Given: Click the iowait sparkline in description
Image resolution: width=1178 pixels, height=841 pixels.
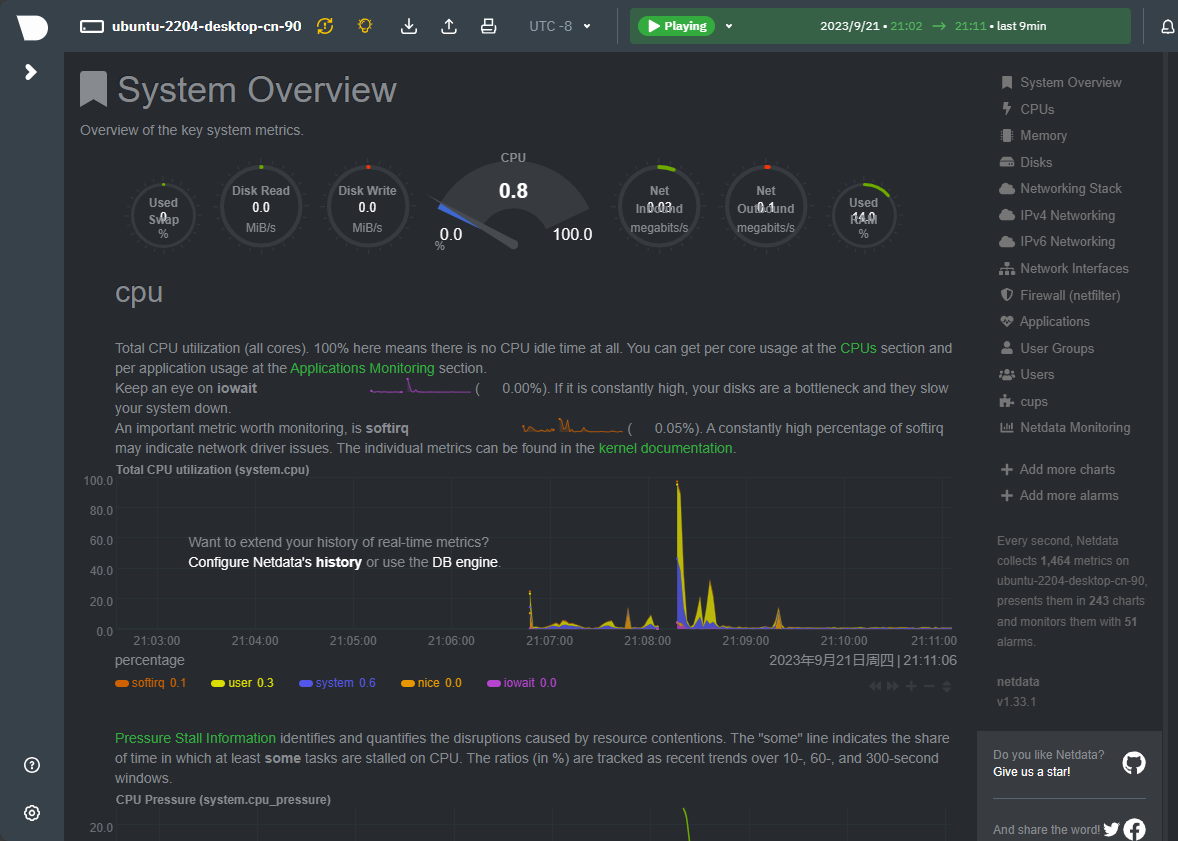Looking at the screenshot, I should [x=420, y=388].
